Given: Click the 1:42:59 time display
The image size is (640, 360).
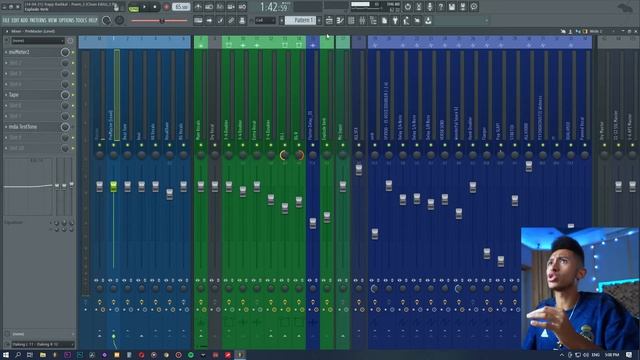Looking at the screenshot, I should coord(274,7).
